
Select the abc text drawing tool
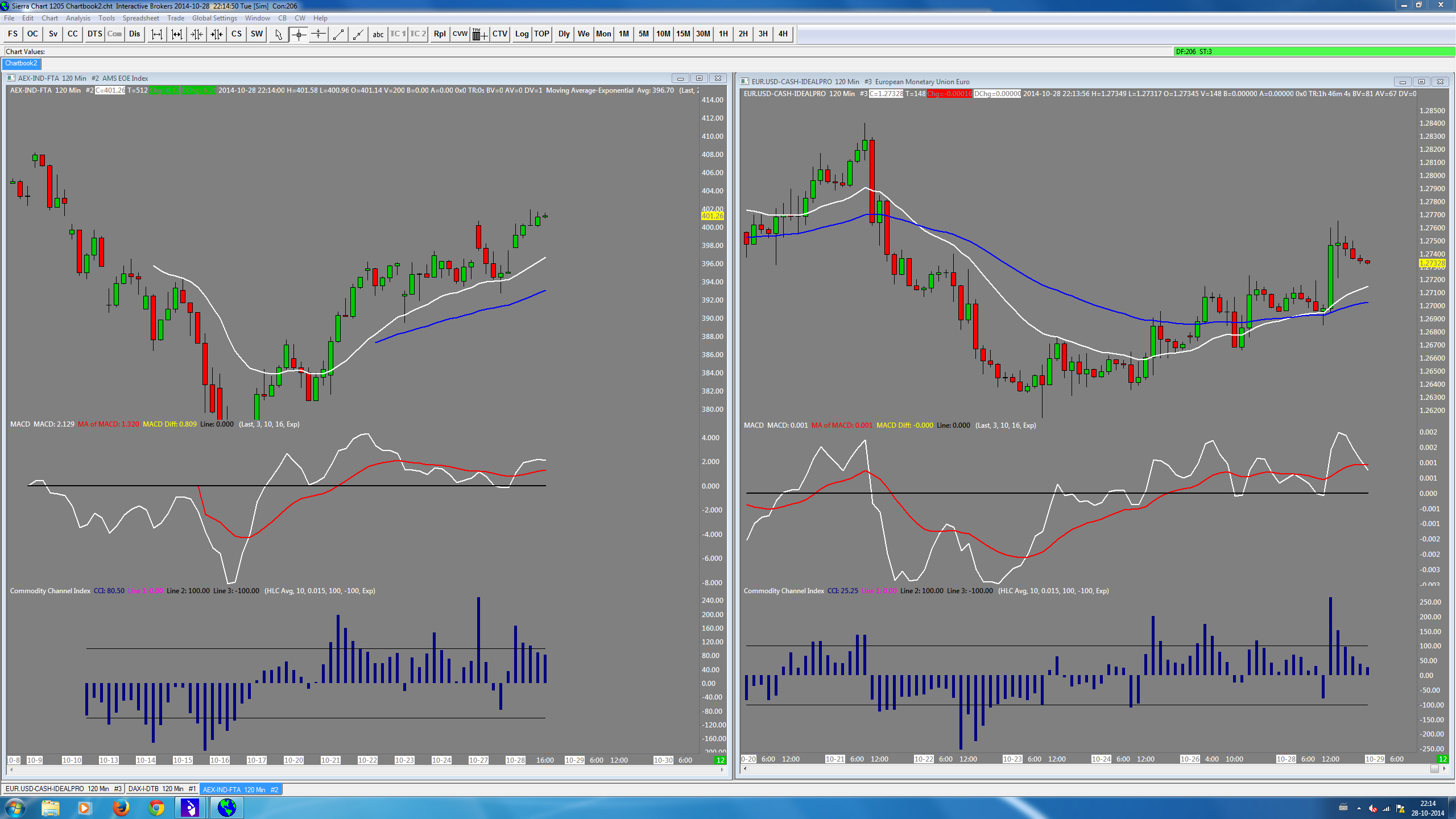[x=378, y=34]
